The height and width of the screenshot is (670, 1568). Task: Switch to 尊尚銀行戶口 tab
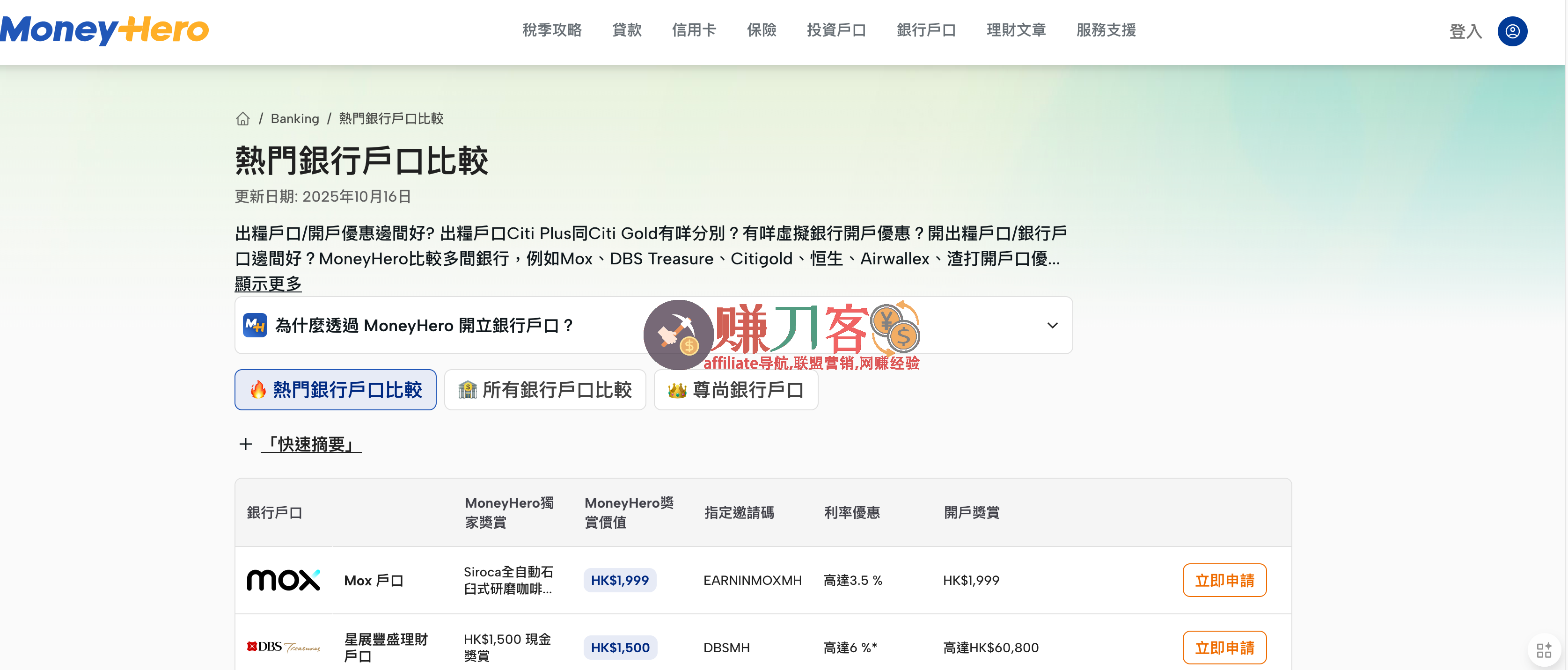point(735,389)
